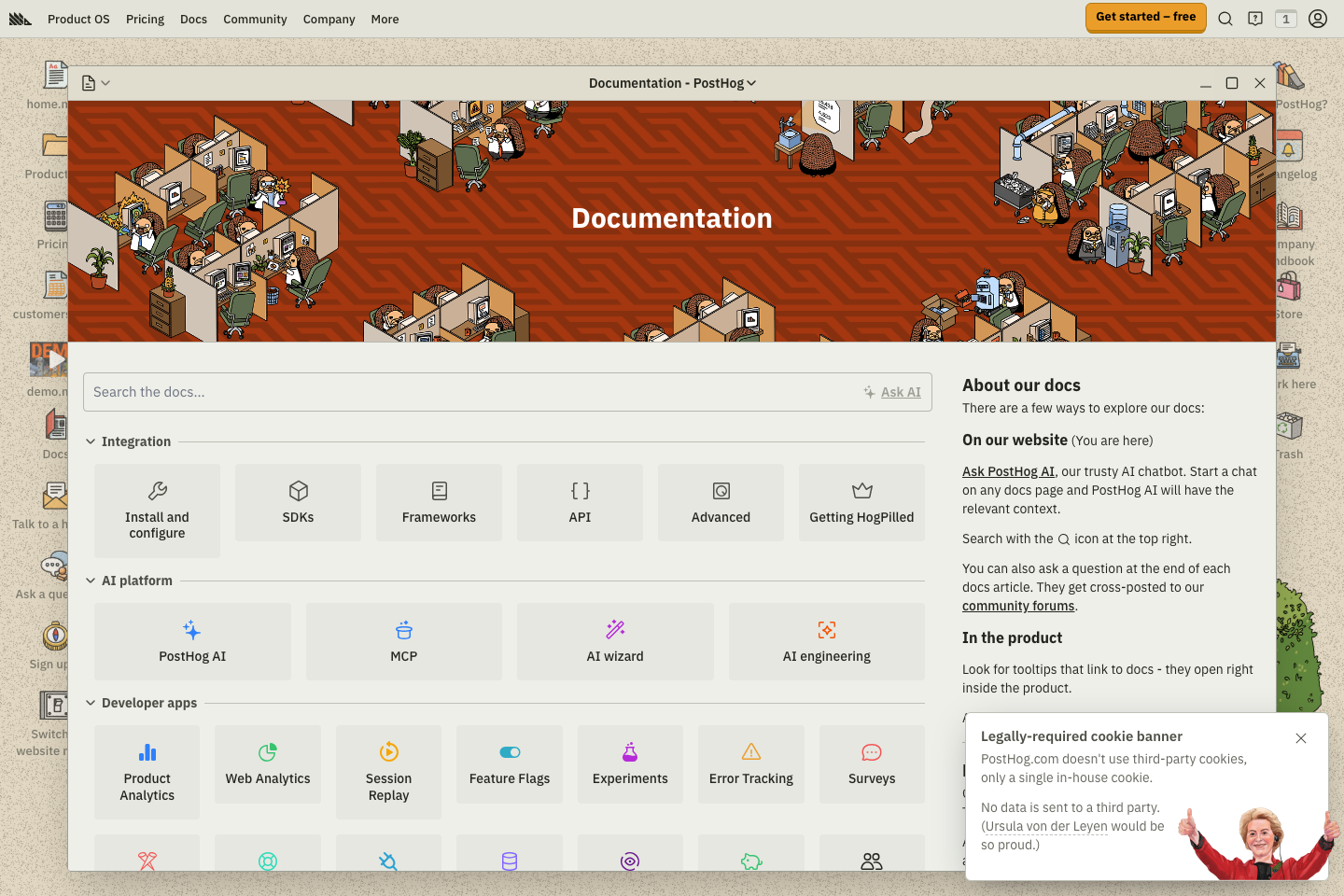Follow the Ask PostHog AI link

(1006, 471)
